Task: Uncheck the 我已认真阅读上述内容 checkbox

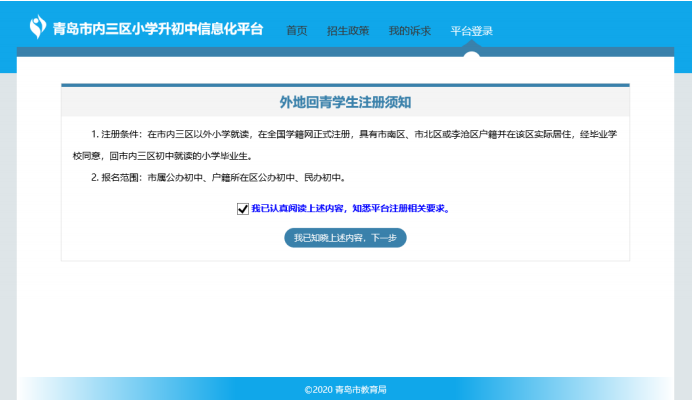Action: (242, 209)
